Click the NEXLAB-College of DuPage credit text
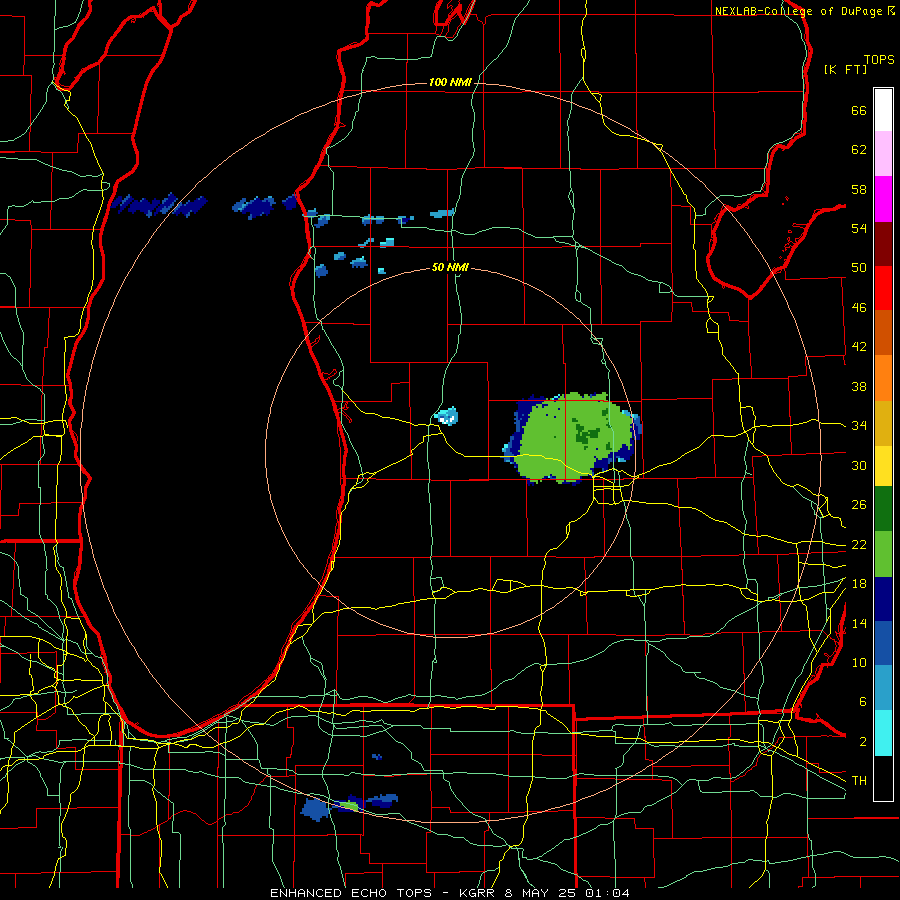 tap(798, 11)
